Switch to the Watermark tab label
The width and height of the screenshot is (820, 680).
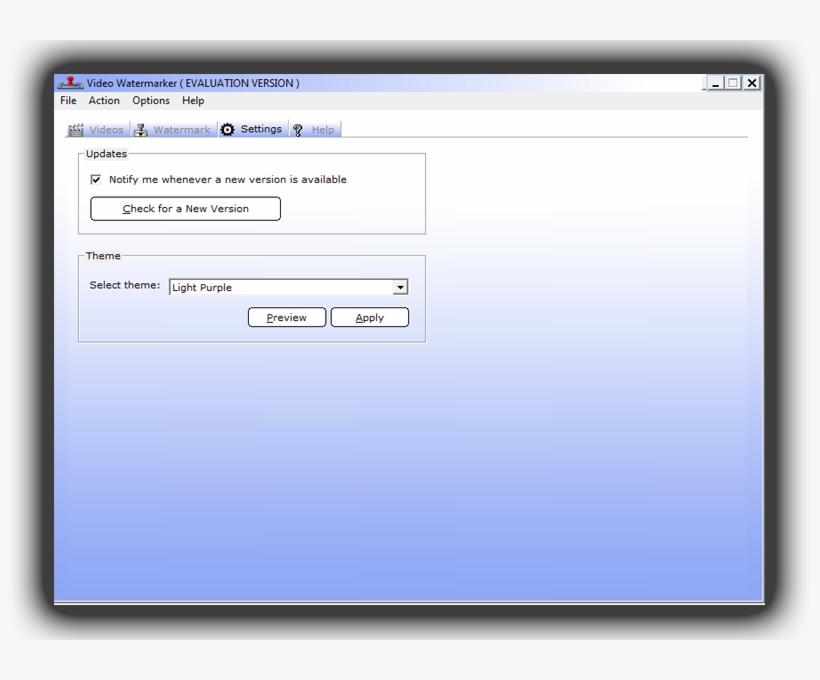click(181, 130)
